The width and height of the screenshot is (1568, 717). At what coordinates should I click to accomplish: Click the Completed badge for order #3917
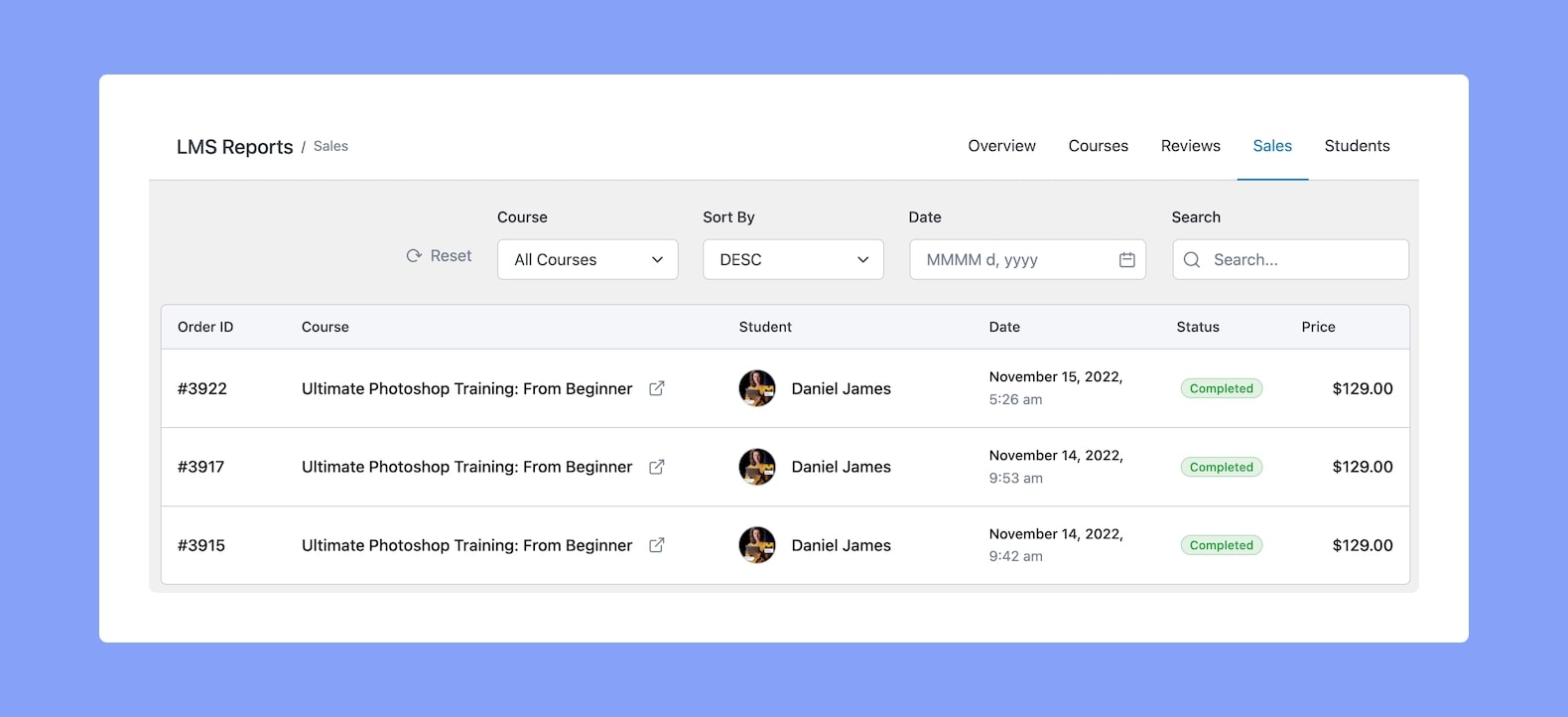click(1222, 467)
